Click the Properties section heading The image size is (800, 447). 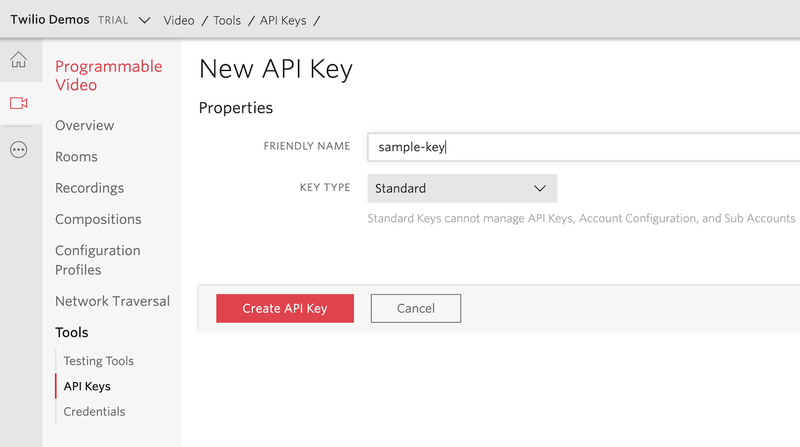pyautogui.click(x=236, y=108)
